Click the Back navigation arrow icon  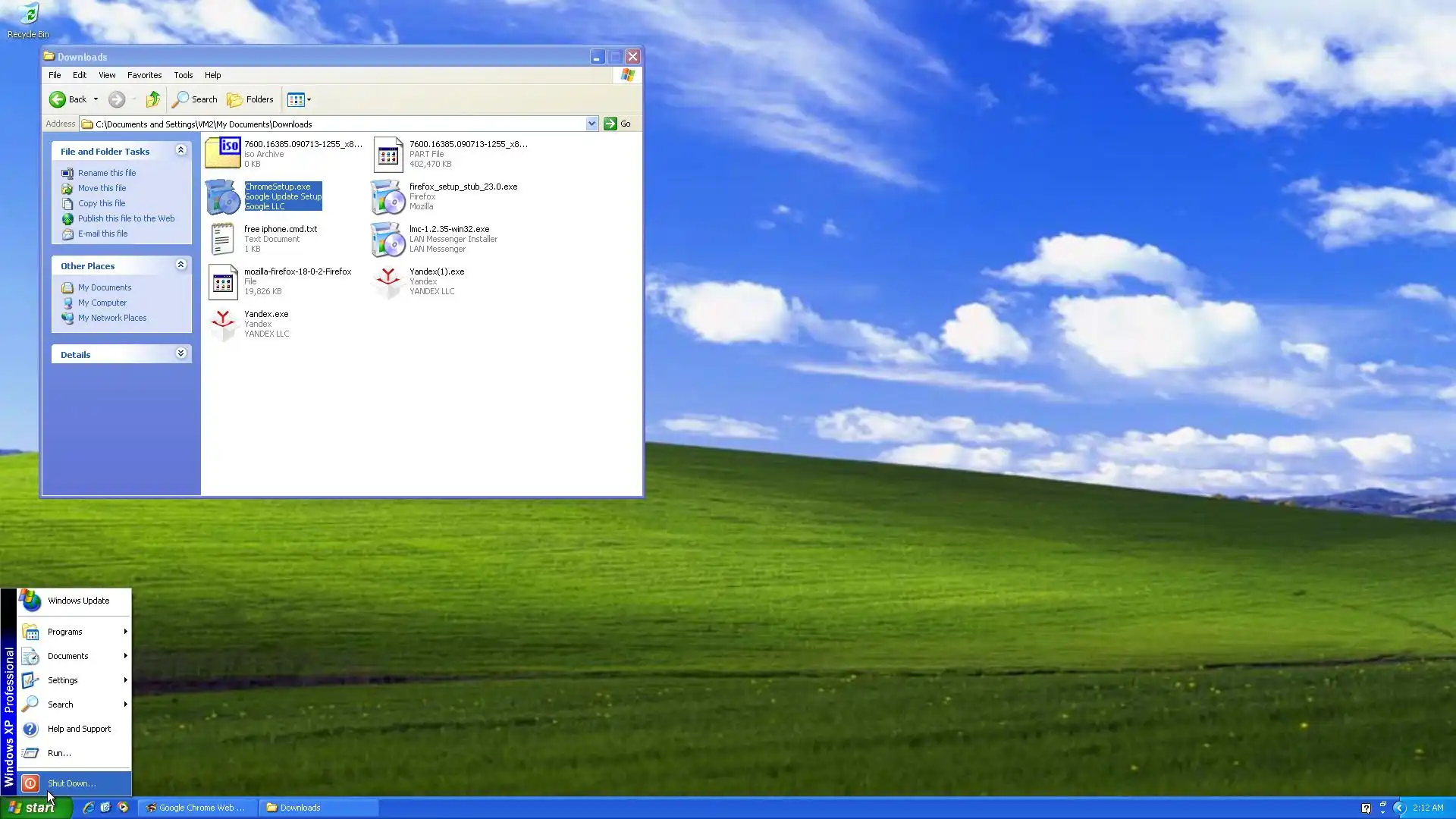tap(58, 99)
